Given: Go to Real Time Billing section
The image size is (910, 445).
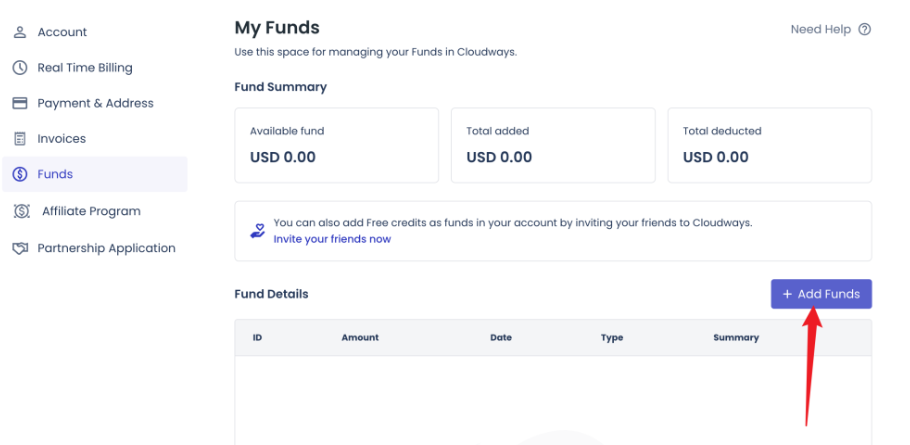Looking at the screenshot, I should coord(85,68).
